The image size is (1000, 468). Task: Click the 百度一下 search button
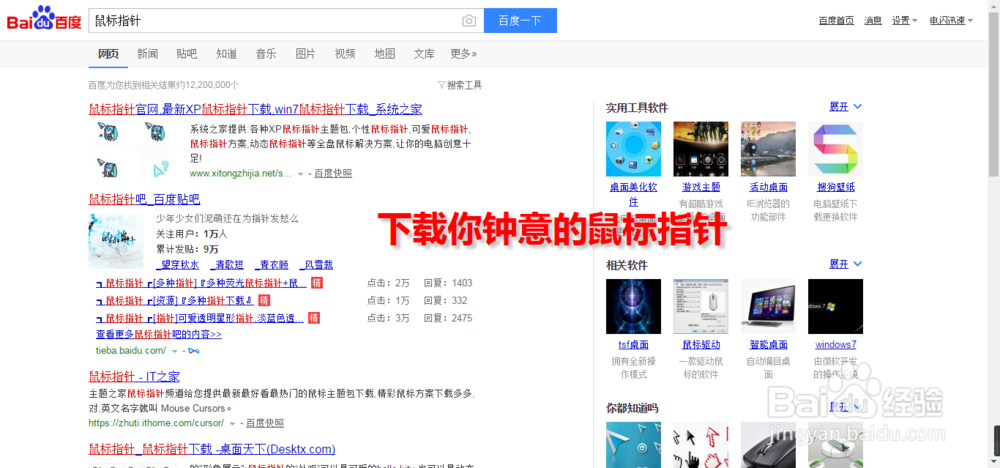[520, 20]
